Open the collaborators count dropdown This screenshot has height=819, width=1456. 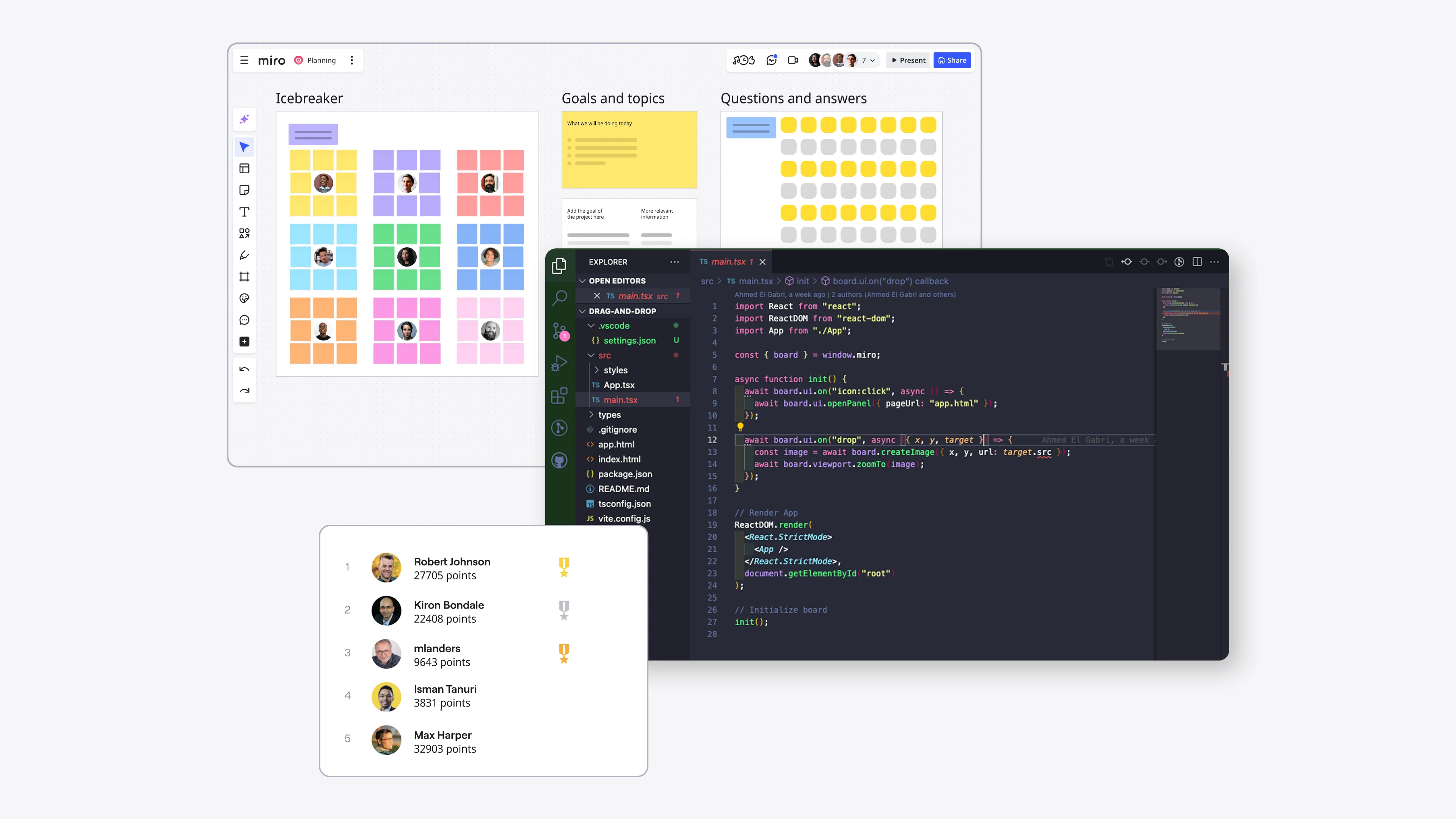(x=869, y=61)
